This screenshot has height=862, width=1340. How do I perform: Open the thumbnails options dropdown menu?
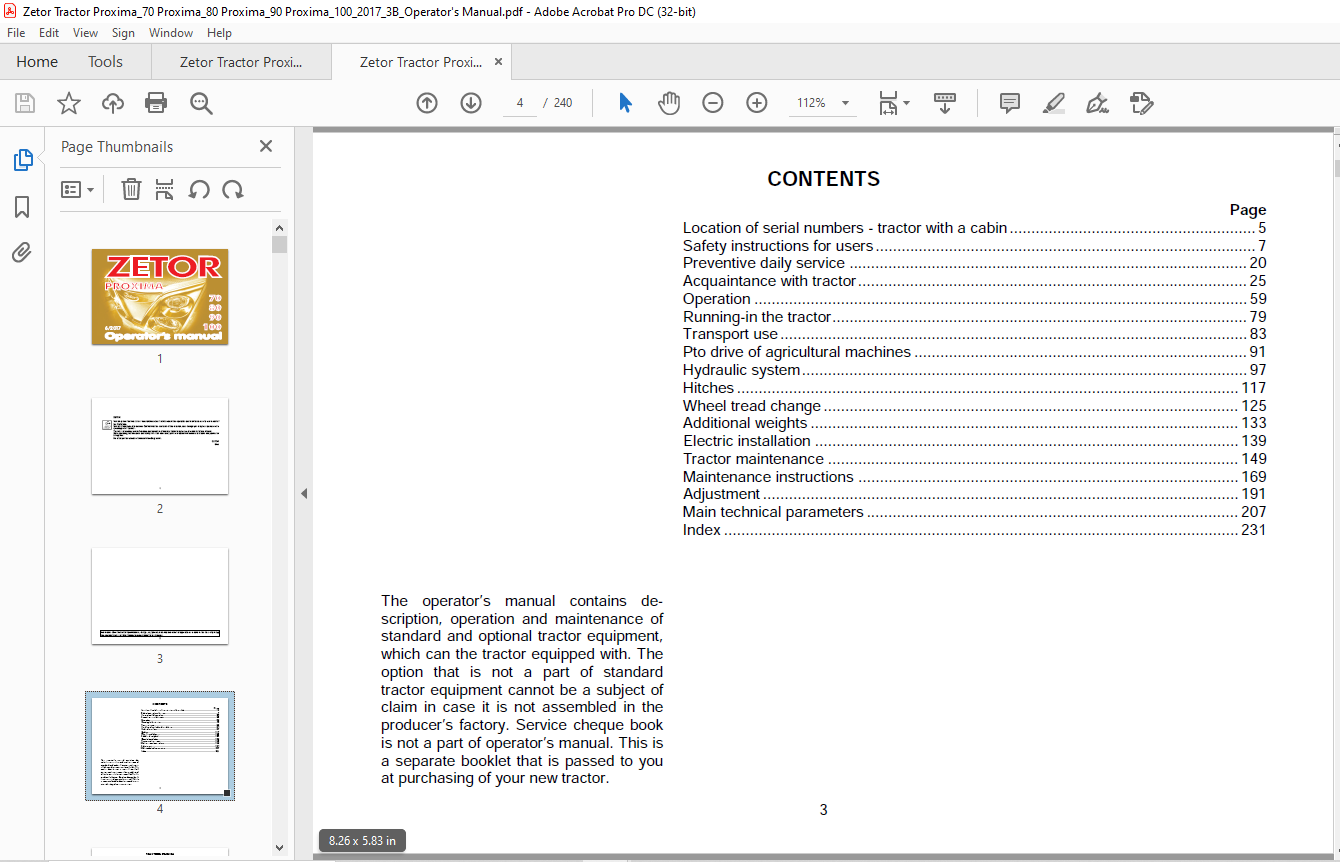78,189
